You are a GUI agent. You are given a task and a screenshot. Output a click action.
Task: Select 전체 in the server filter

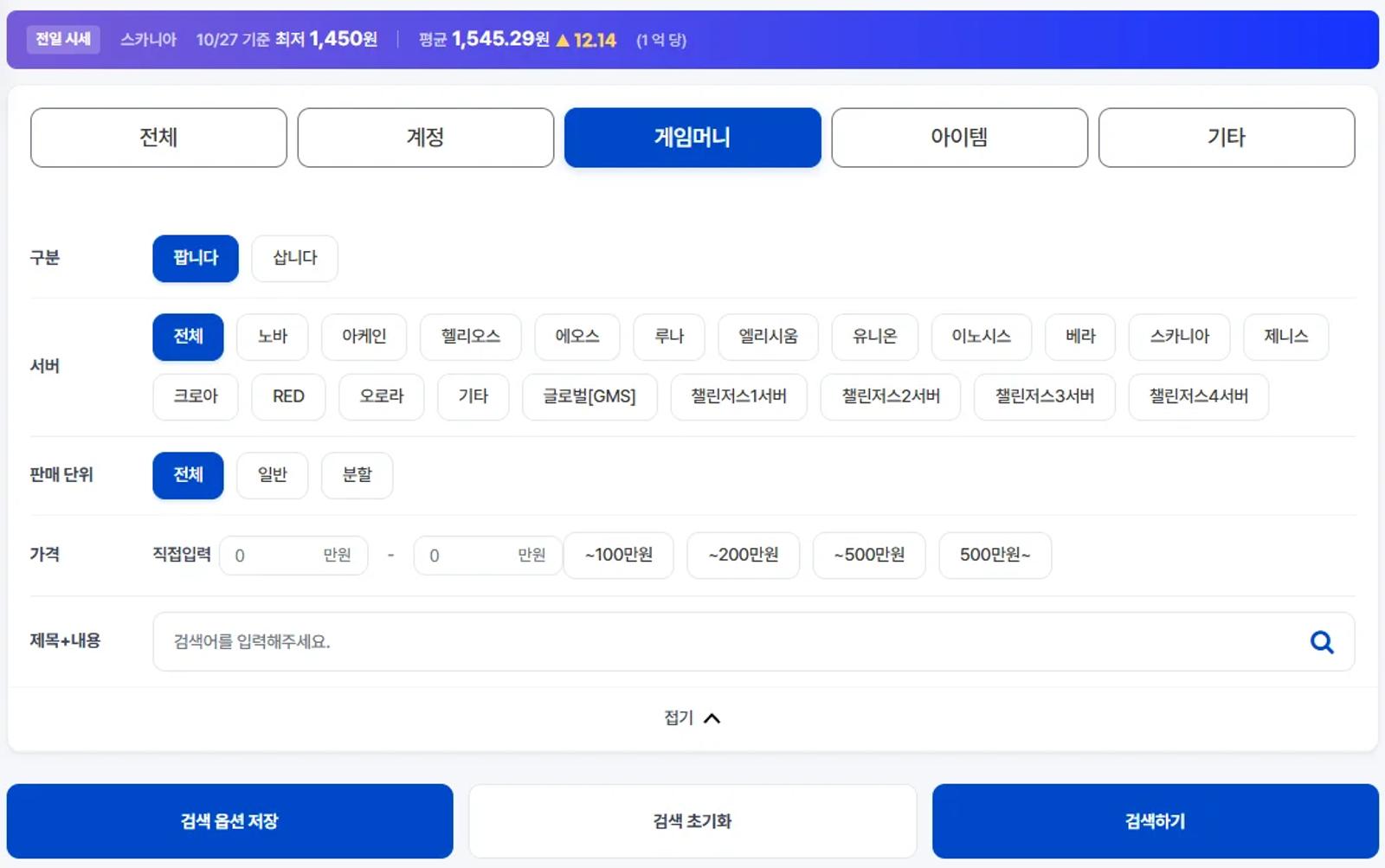[x=188, y=337]
